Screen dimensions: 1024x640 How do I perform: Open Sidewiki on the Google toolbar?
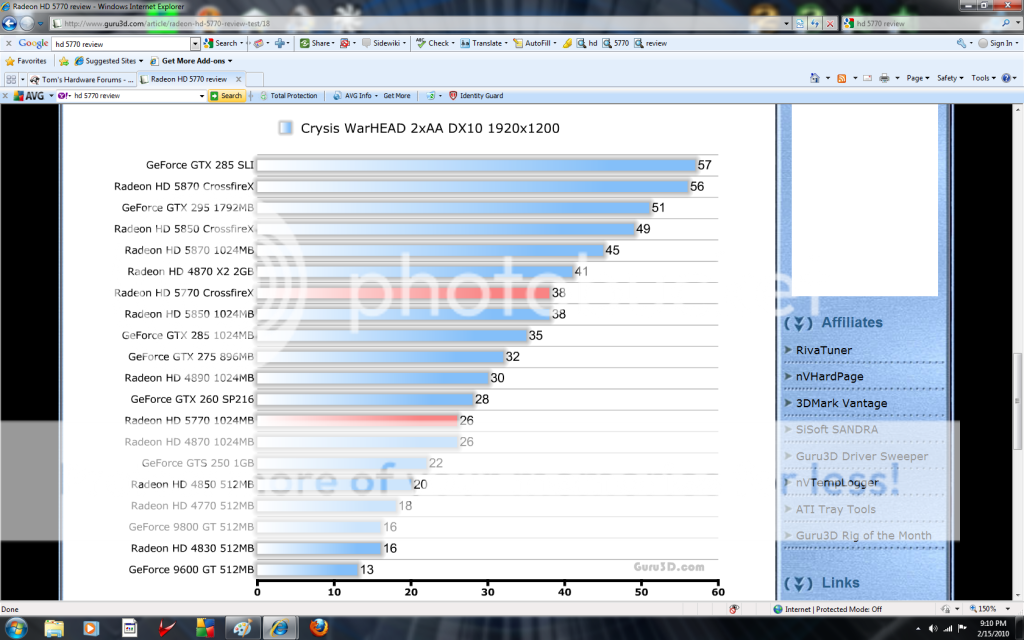[383, 43]
